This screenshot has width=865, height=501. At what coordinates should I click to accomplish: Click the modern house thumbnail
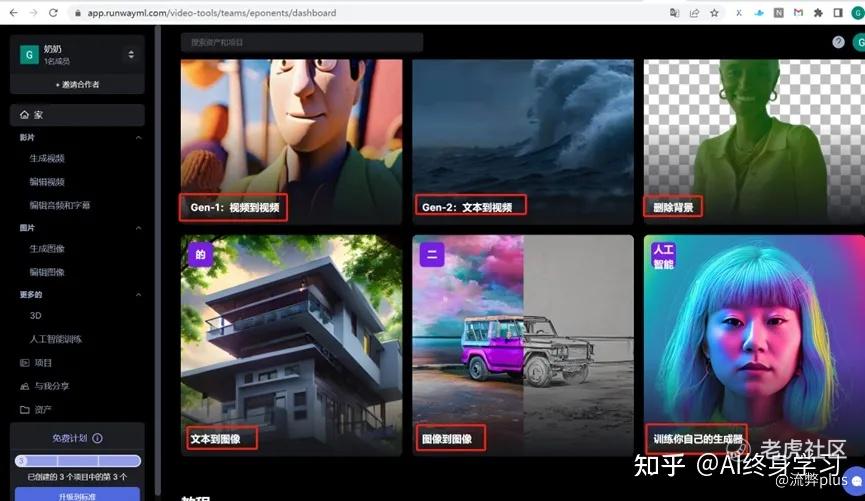(x=291, y=345)
